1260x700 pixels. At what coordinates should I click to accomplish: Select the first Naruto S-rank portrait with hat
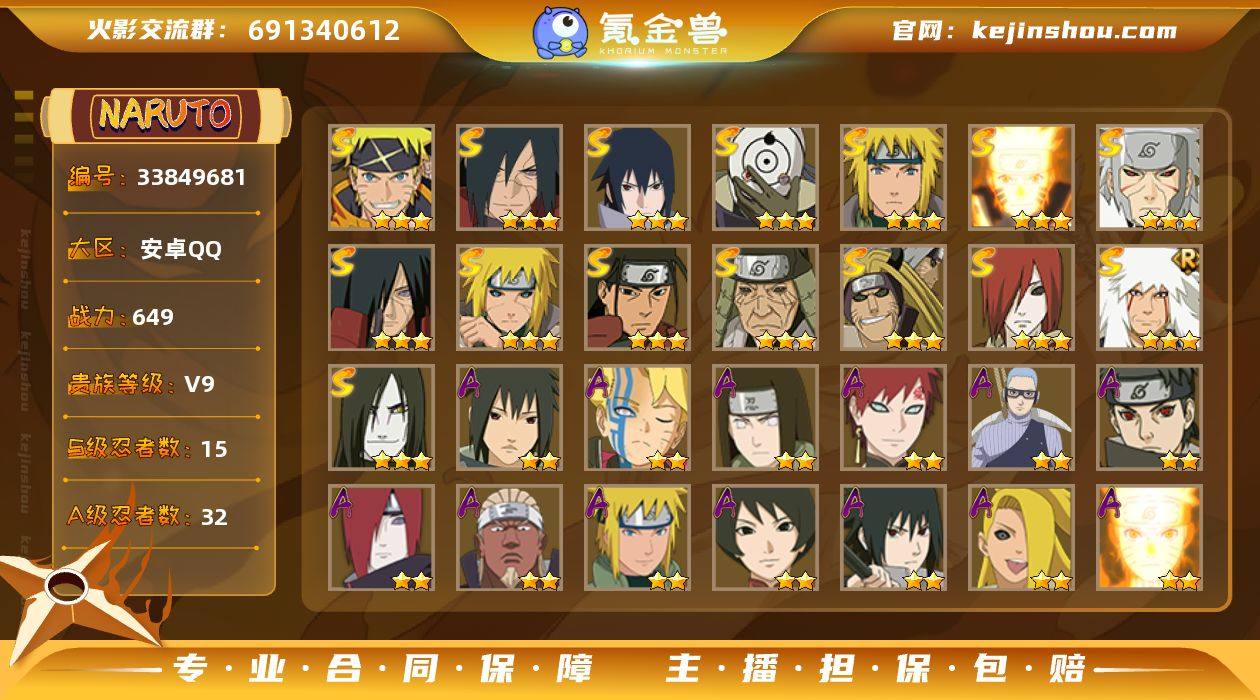pos(381,178)
